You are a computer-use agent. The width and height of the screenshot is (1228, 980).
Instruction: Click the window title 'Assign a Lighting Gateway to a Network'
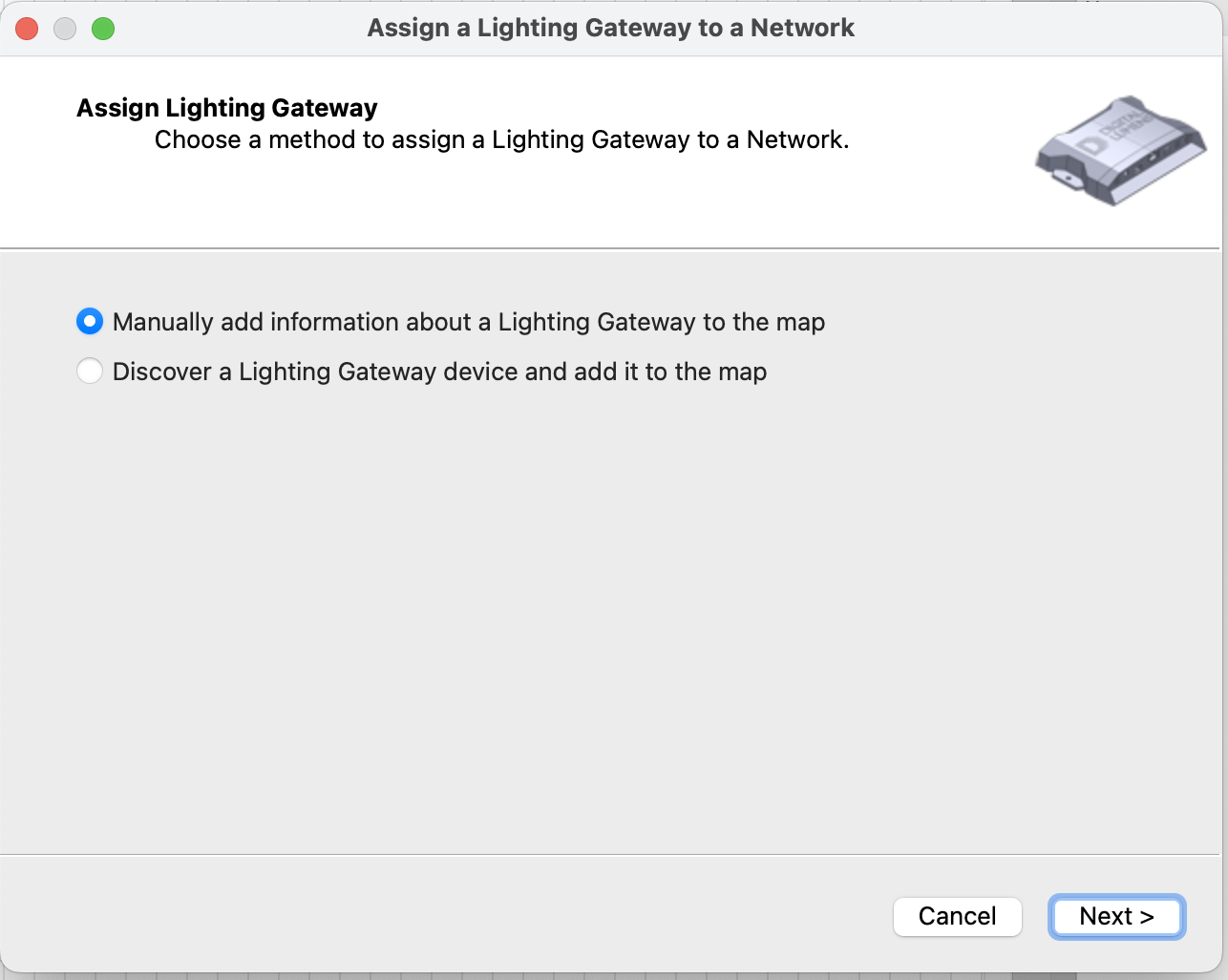click(611, 28)
